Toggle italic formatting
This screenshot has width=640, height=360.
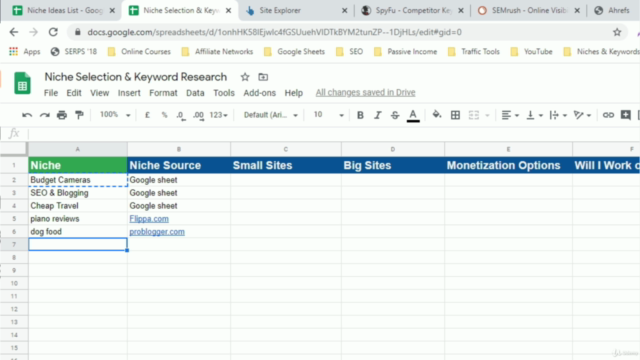pos(378,115)
